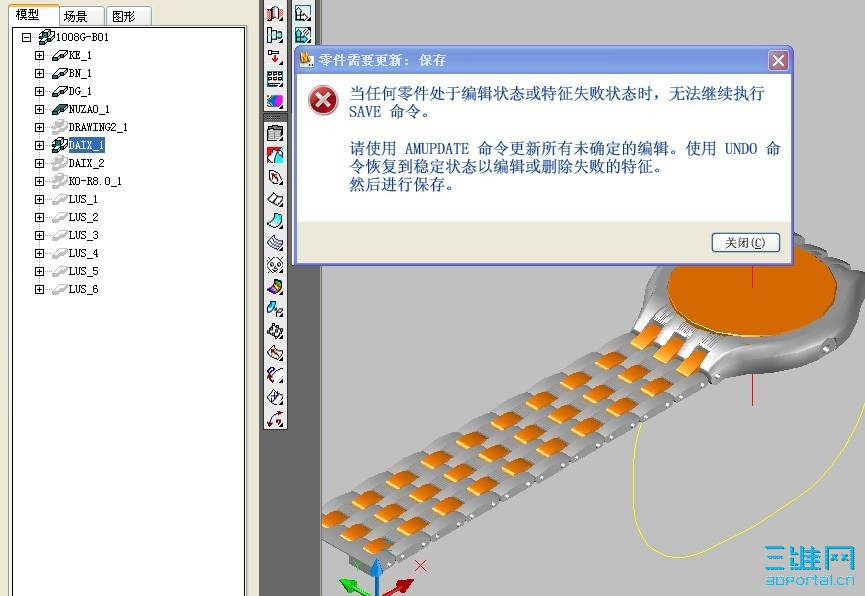Expand the DG_1 tree node
865x596 pixels.
[x=39, y=91]
